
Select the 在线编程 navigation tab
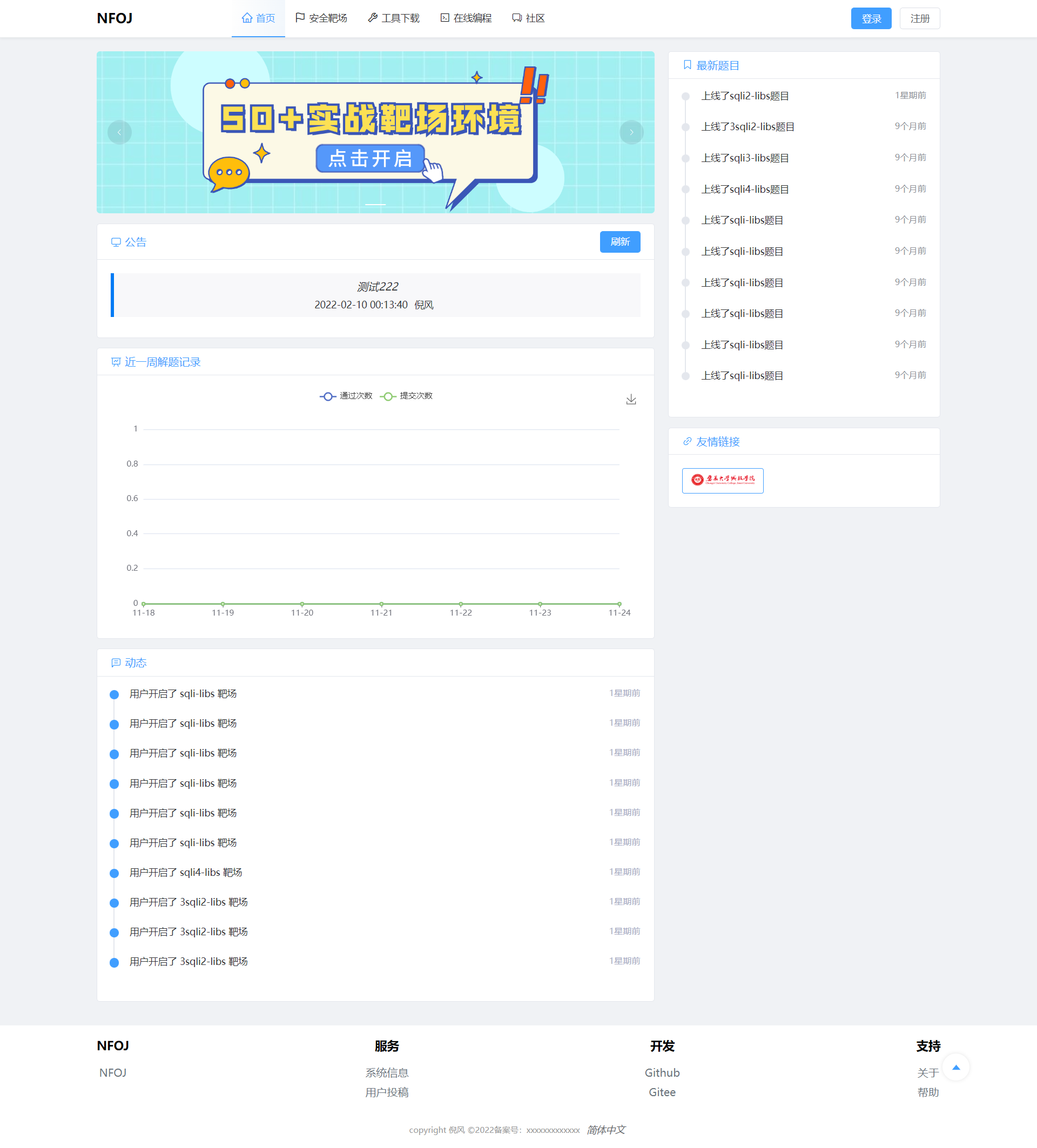[466, 18]
